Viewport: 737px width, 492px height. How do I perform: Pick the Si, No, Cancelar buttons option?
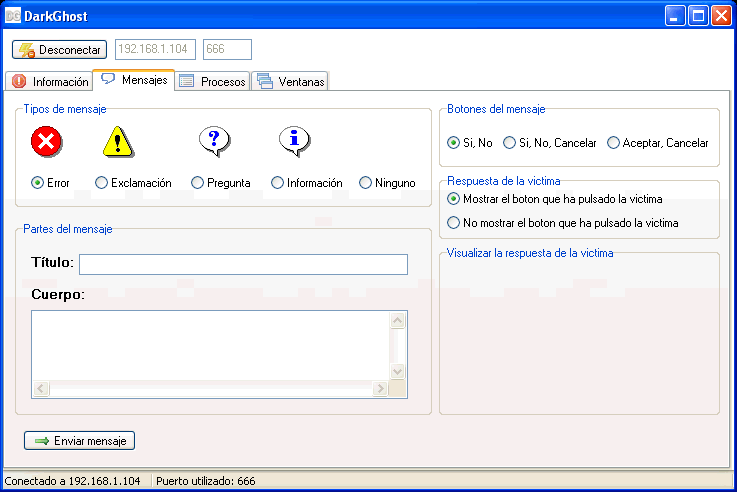coord(510,143)
